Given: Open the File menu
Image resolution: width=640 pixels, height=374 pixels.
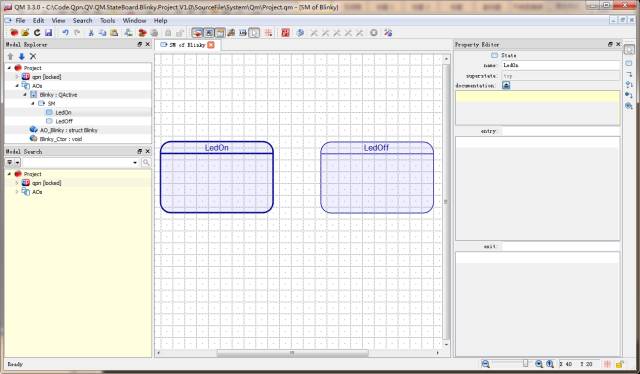Looking at the screenshot, I should (20, 20).
